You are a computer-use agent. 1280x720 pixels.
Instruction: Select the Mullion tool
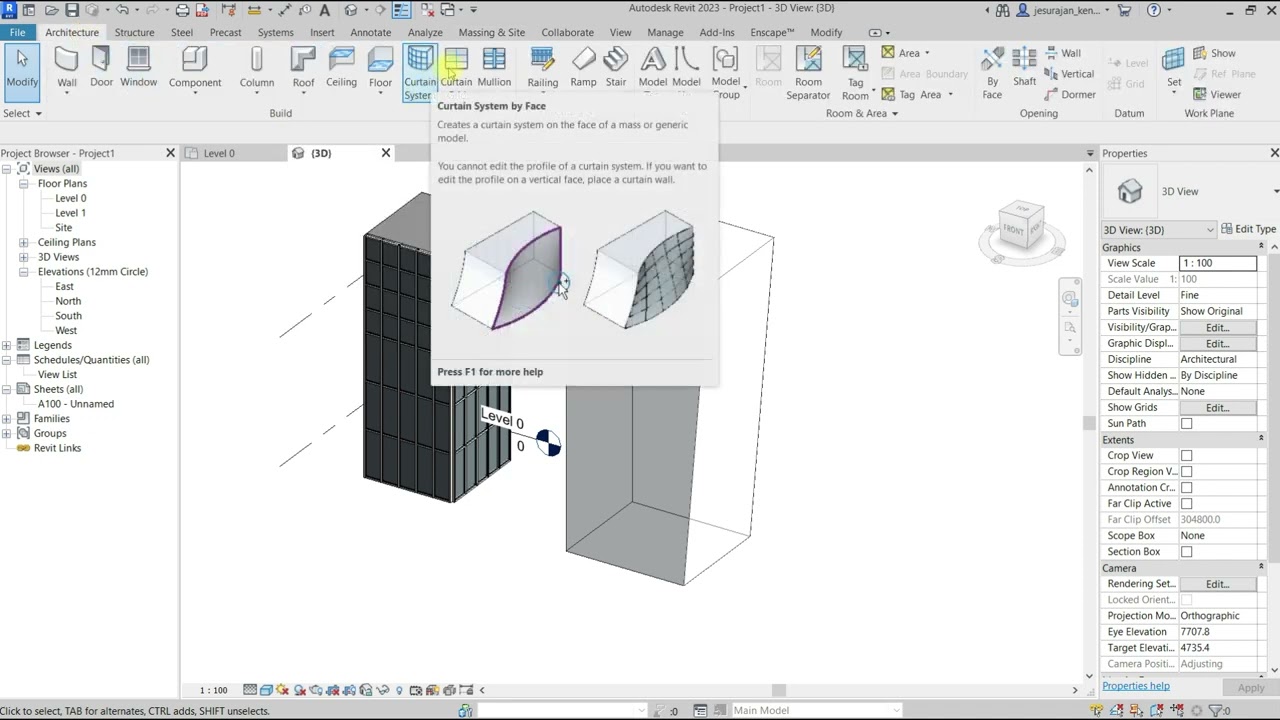[494, 68]
